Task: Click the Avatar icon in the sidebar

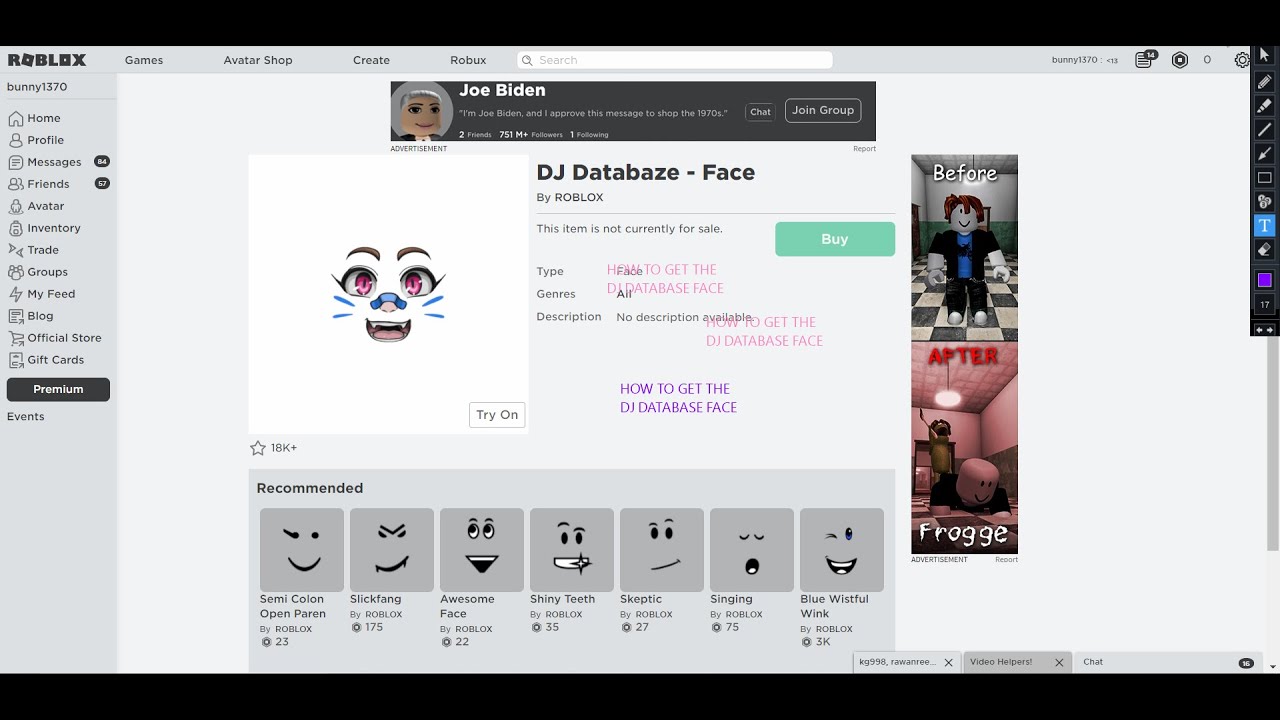Action: coord(15,206)
